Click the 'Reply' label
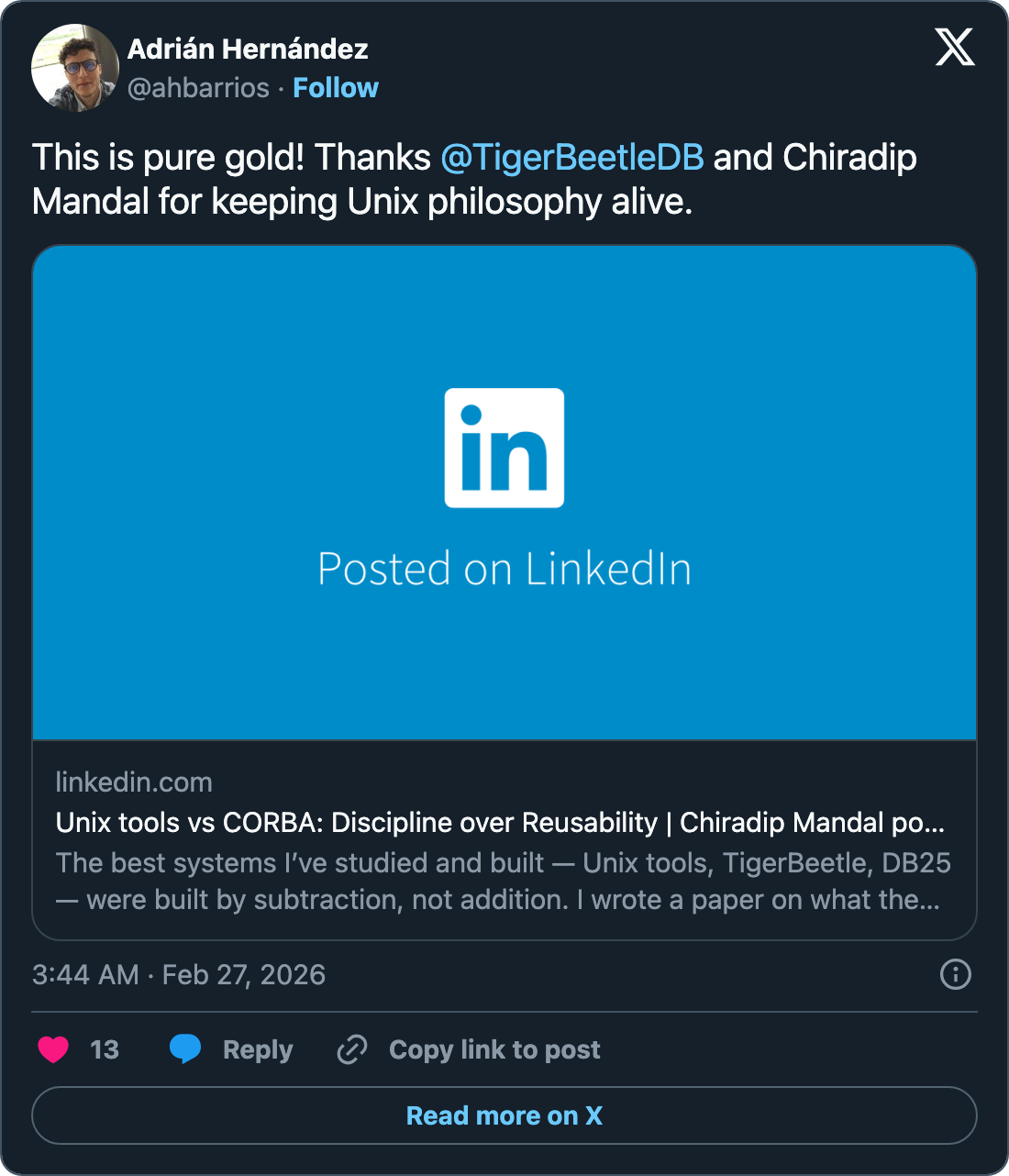Image resolution: width=1009 pixels, height=1176 pixels. click(x=258, y=1049)
